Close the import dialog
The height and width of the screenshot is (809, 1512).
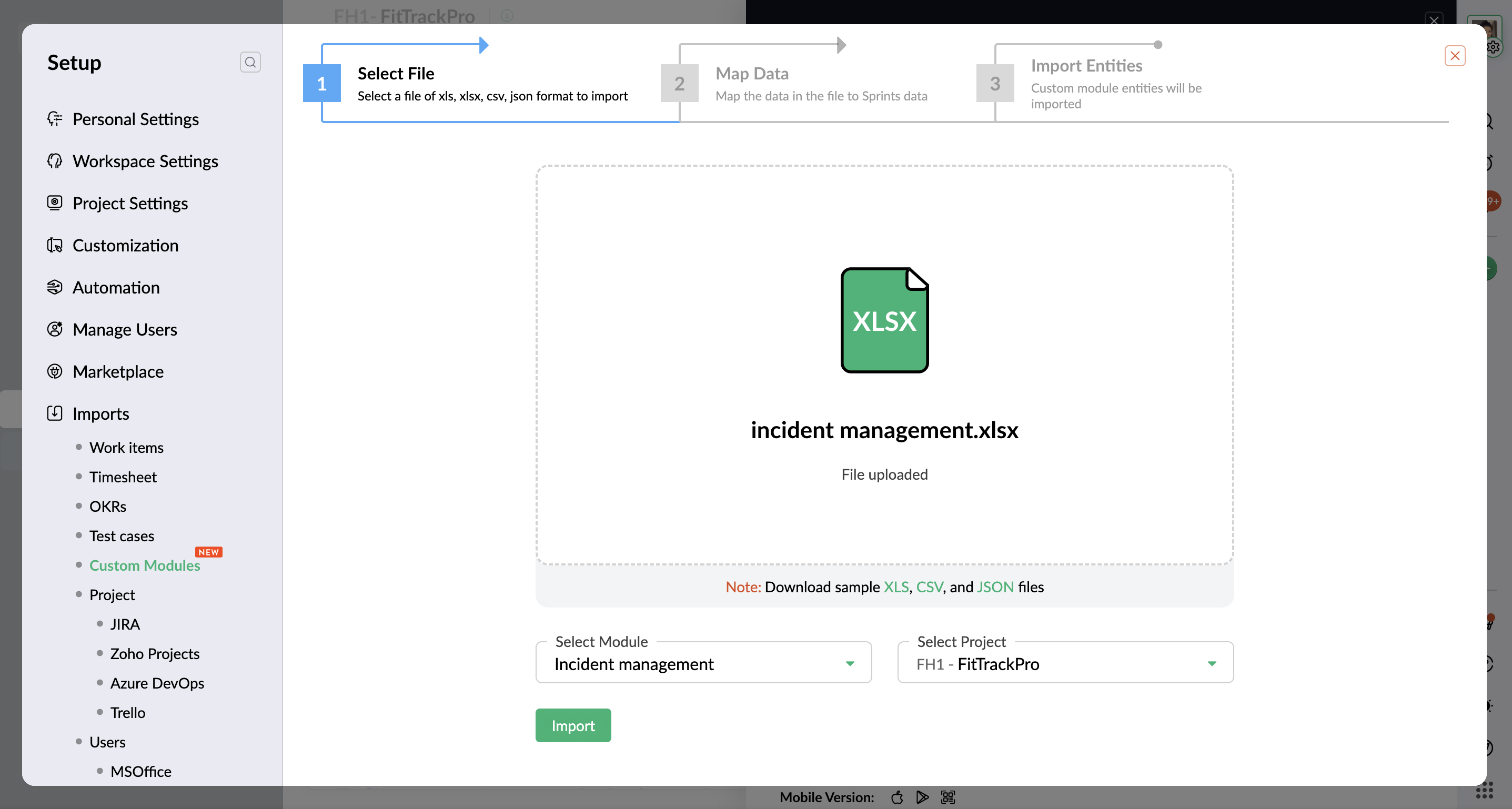tap(1455, 56)
